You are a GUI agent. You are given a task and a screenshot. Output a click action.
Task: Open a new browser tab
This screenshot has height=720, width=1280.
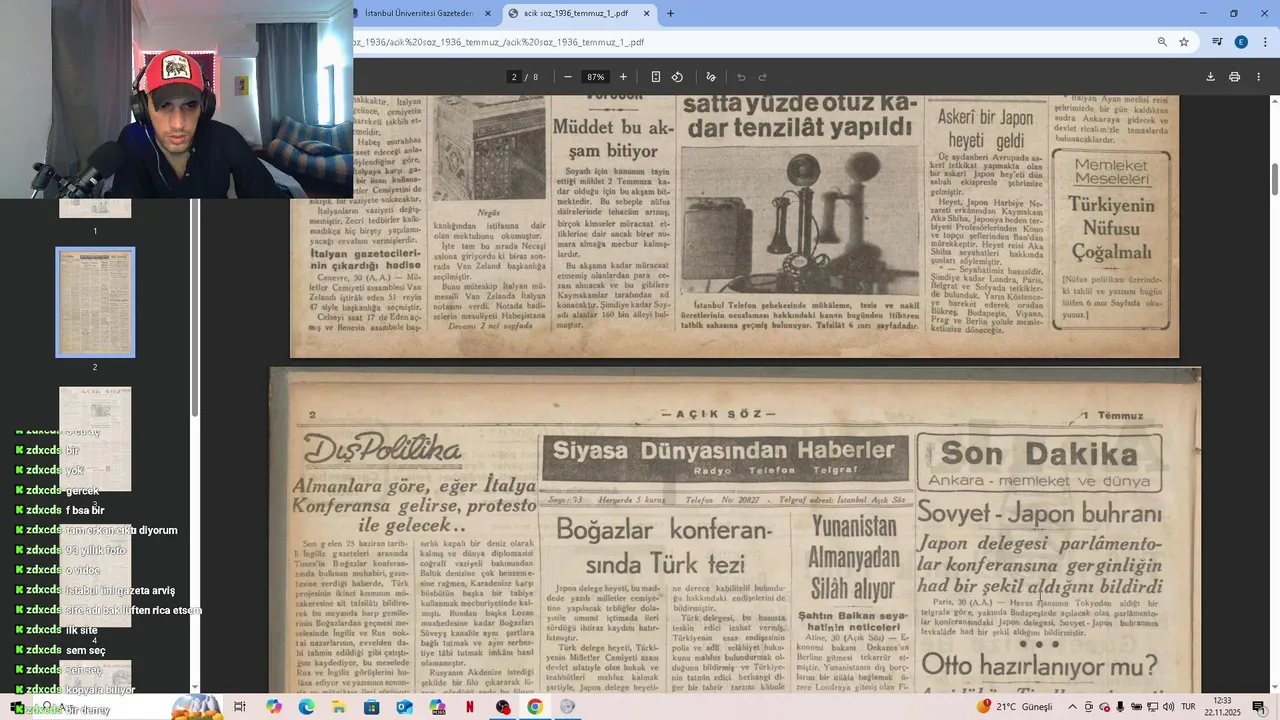[670, 13]
